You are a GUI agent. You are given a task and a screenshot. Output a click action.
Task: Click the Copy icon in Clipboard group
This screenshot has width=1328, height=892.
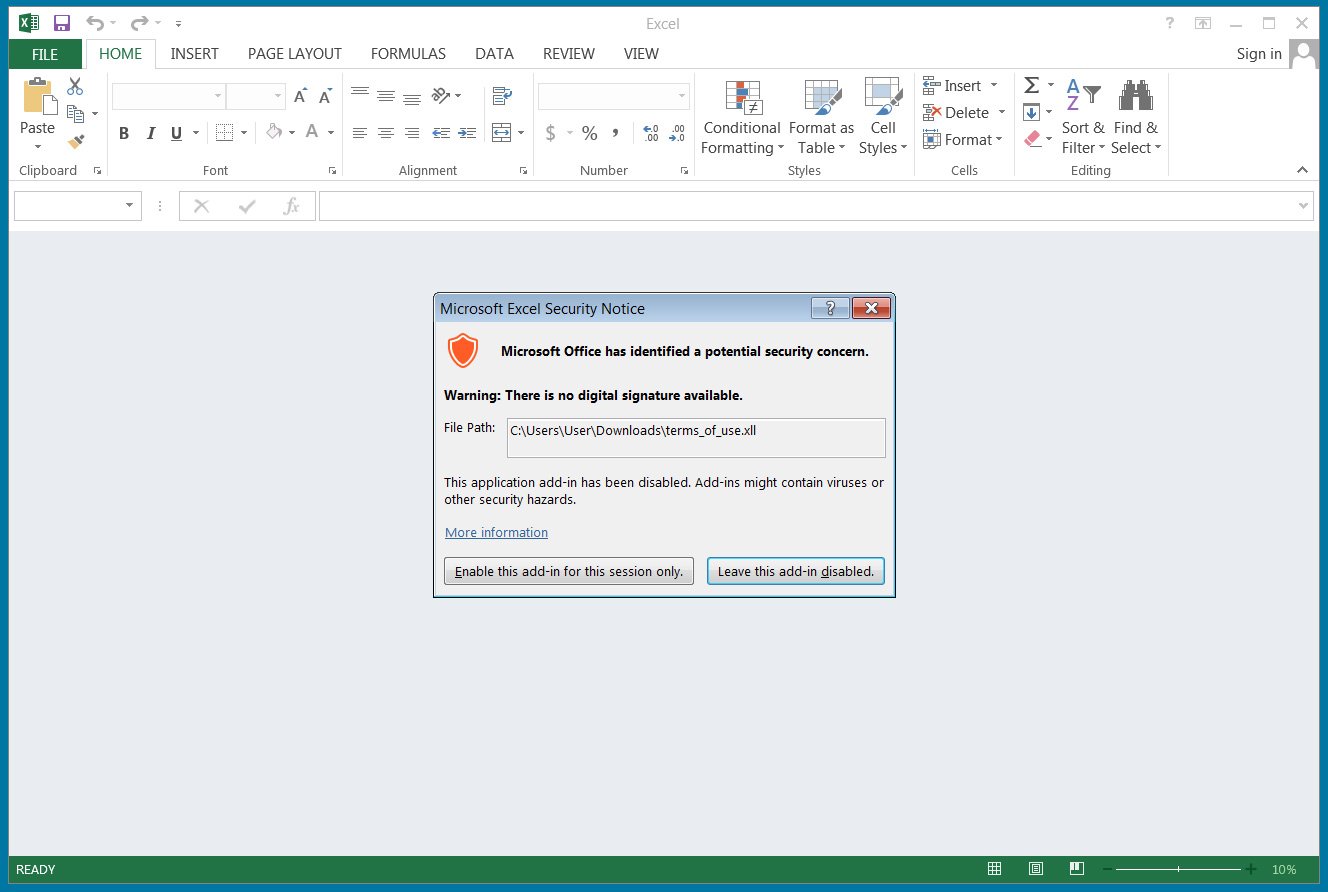tap(75, 114)
